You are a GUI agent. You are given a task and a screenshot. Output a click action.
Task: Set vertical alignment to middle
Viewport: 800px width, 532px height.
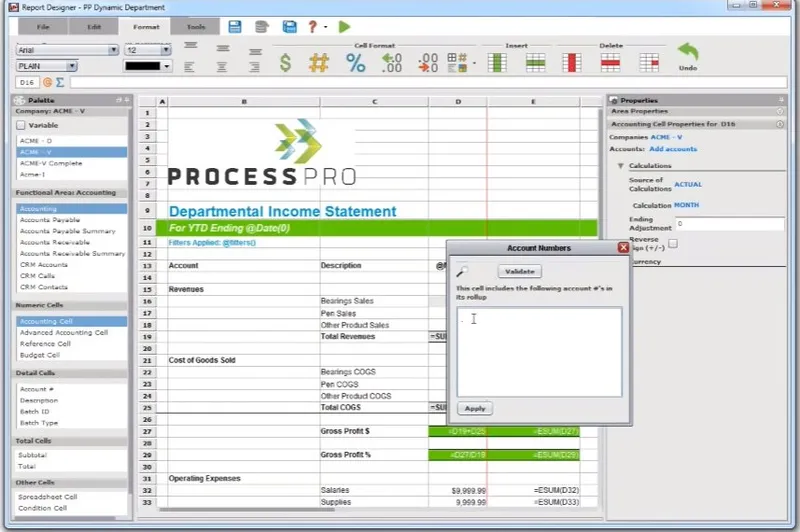click(223, 48)
